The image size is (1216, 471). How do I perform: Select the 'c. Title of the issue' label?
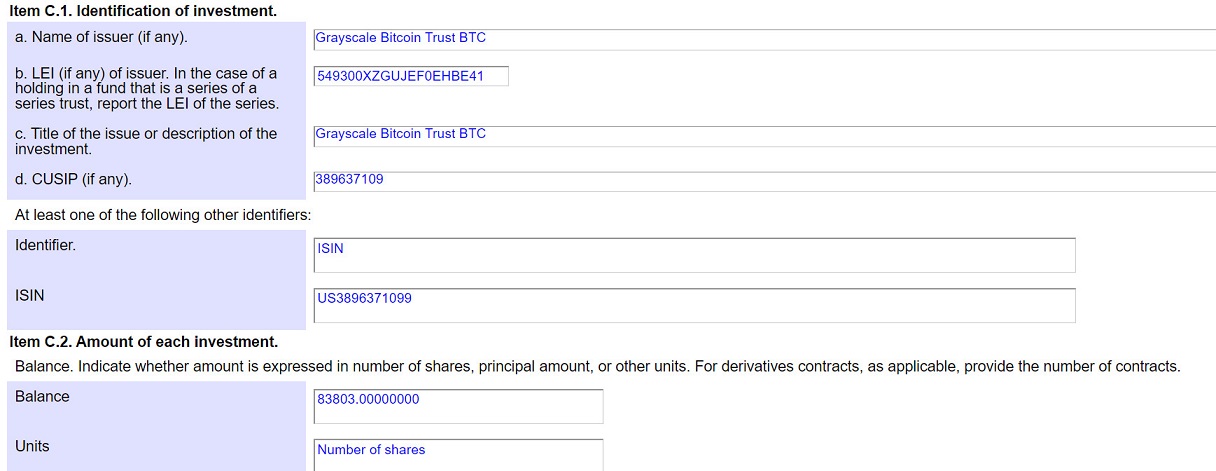point(146,141)
